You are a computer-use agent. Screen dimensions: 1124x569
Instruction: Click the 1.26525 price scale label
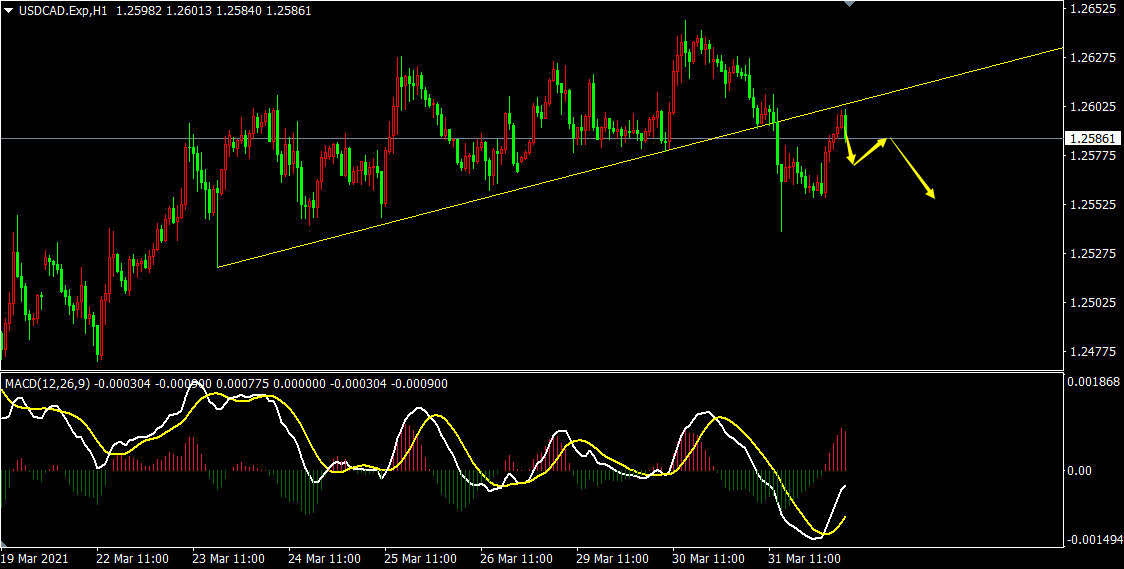pos(1091,9)
